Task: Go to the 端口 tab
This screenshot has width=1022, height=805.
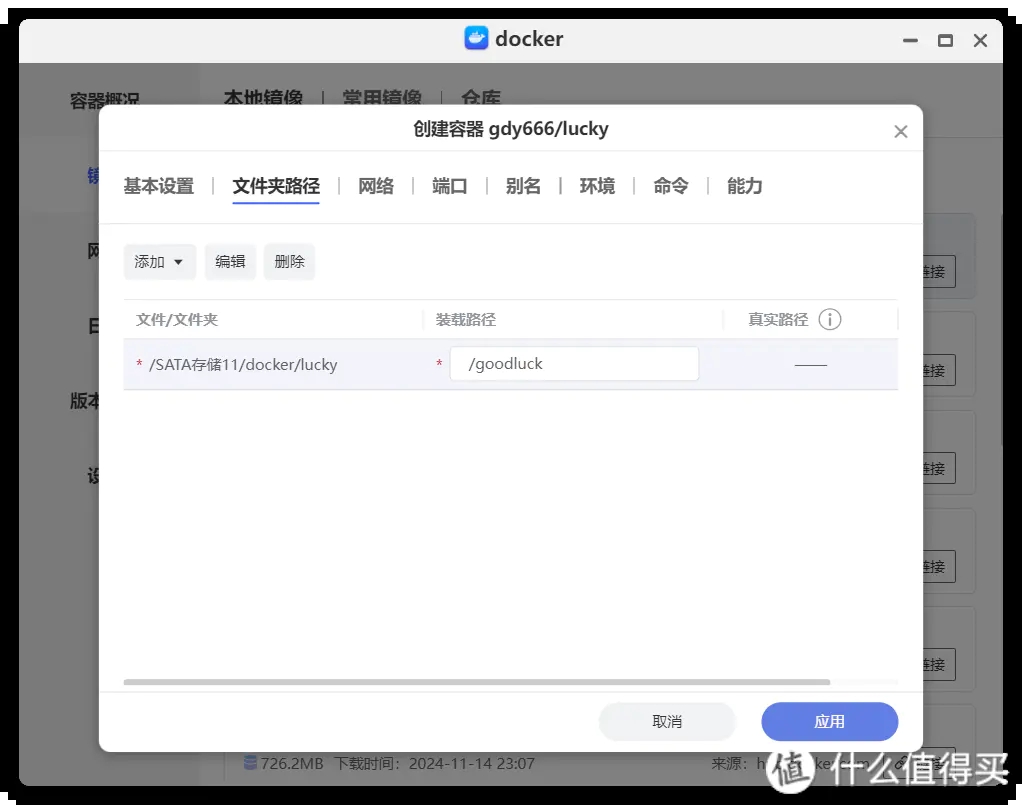Action: [x=450, y=186]
